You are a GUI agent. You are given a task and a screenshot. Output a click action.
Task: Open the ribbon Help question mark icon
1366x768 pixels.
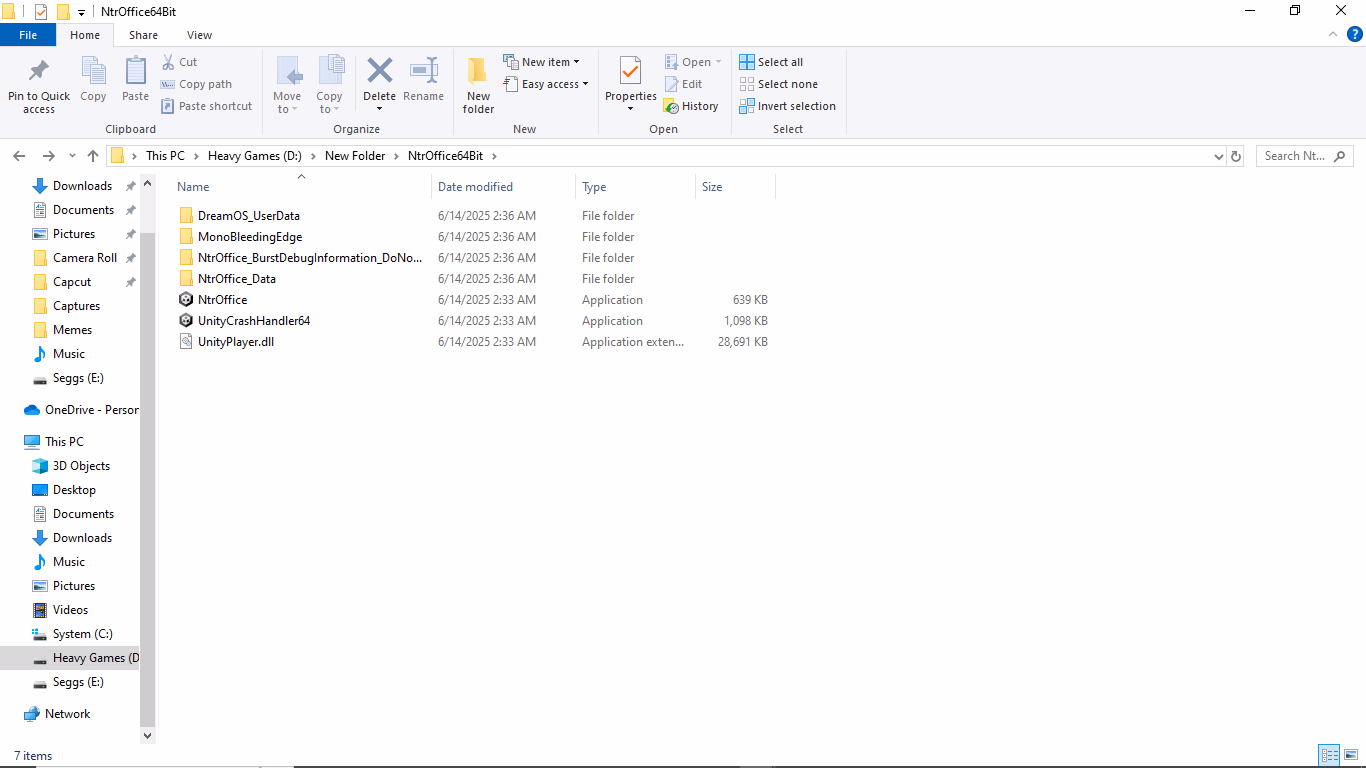[1355, 34]
